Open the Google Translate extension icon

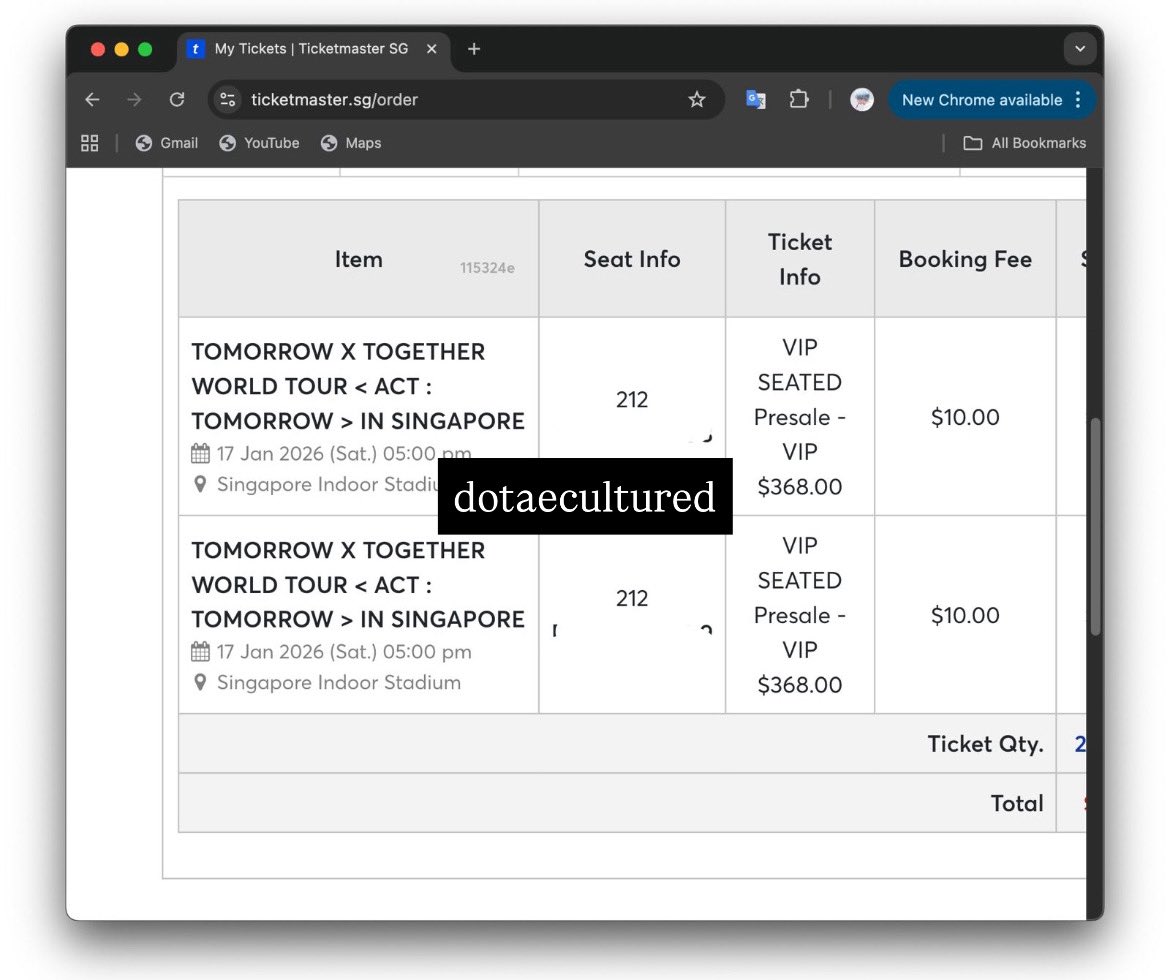click(x=756, y=99)
